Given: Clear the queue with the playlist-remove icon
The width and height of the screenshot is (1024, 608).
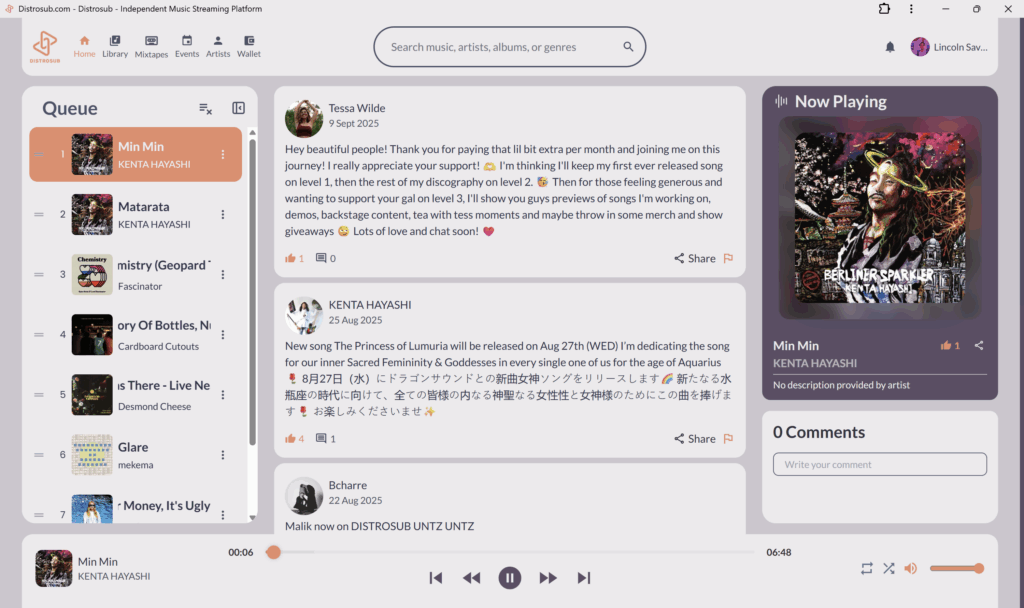Looking at the screenshot, I should (x=205, y=109).
